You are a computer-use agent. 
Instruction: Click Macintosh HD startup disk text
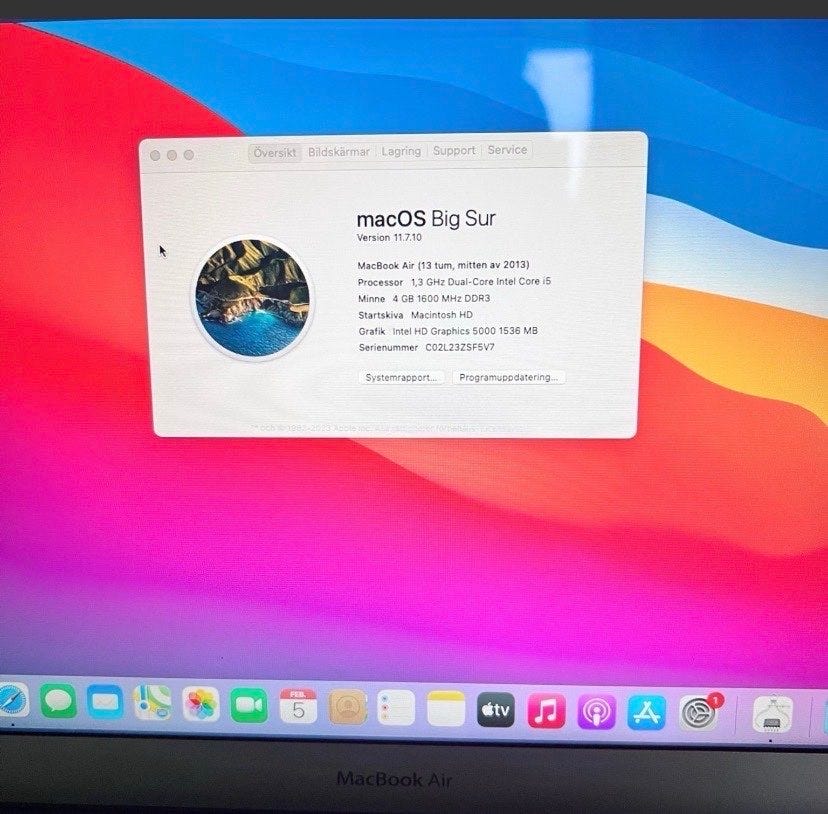(441, 315)
